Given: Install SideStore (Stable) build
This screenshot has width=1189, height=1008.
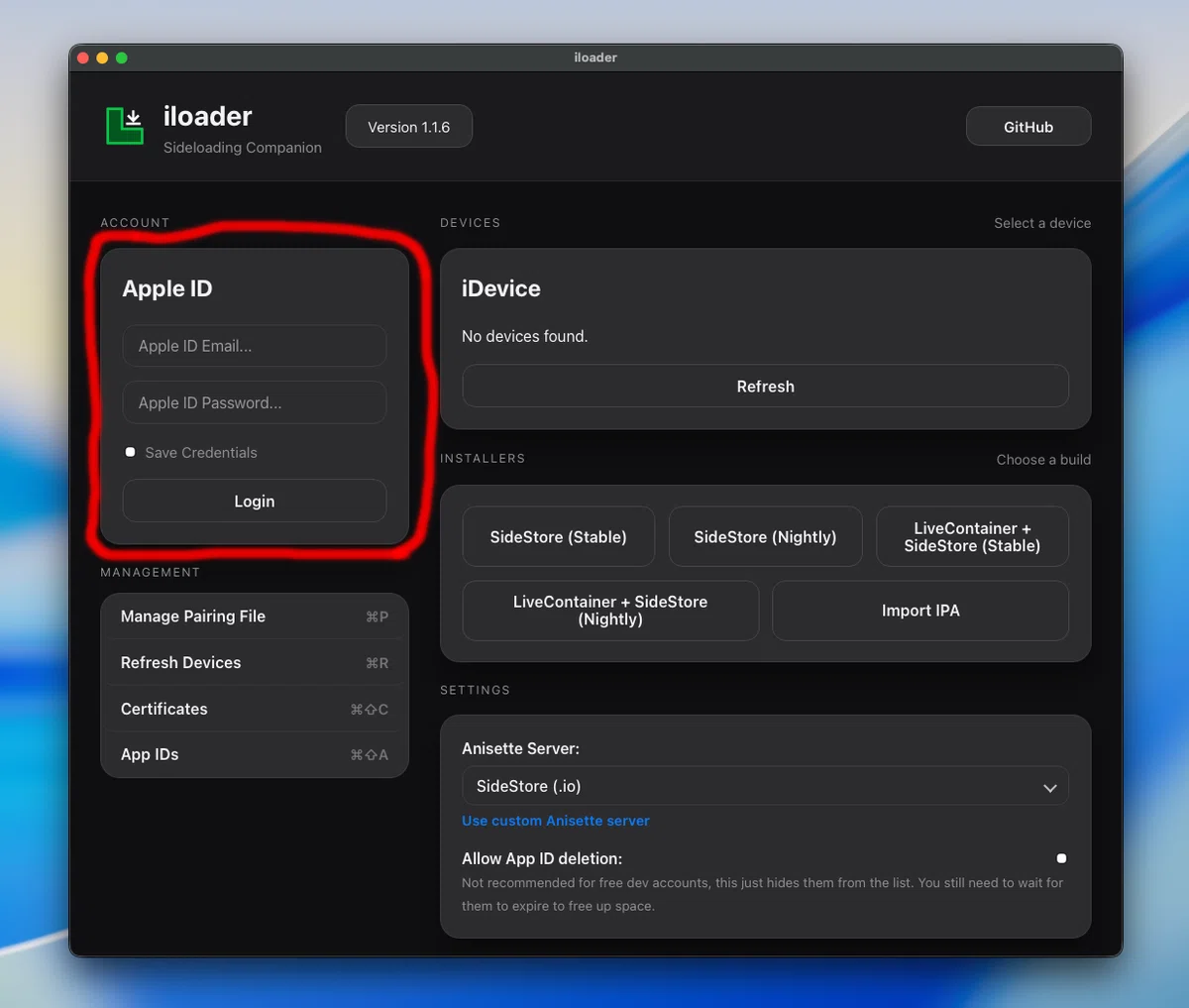Looking at the screenshot, I should tap(559, 537).
